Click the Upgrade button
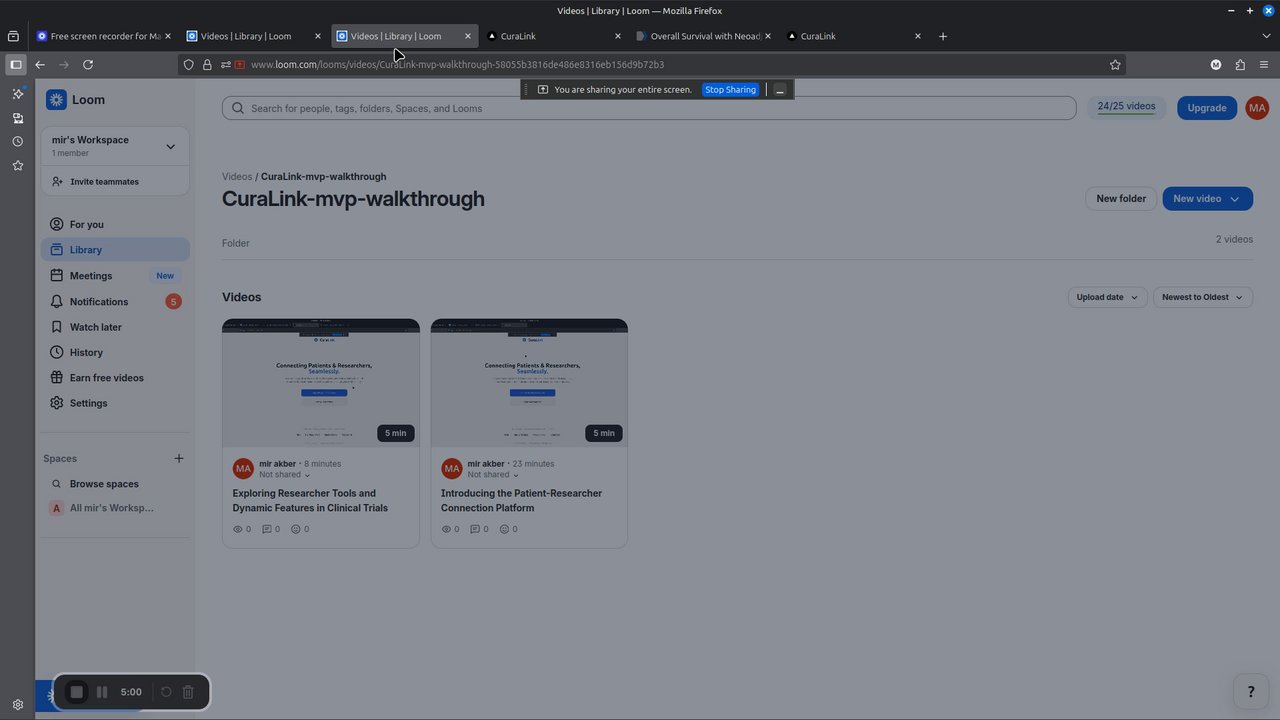1280x720 pixels. point(1207,108)
